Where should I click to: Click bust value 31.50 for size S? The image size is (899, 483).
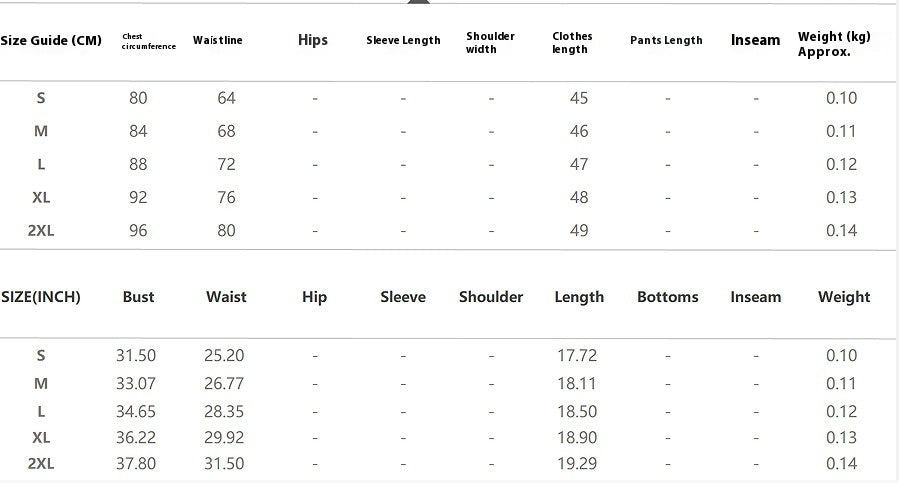tap(136, 356)
